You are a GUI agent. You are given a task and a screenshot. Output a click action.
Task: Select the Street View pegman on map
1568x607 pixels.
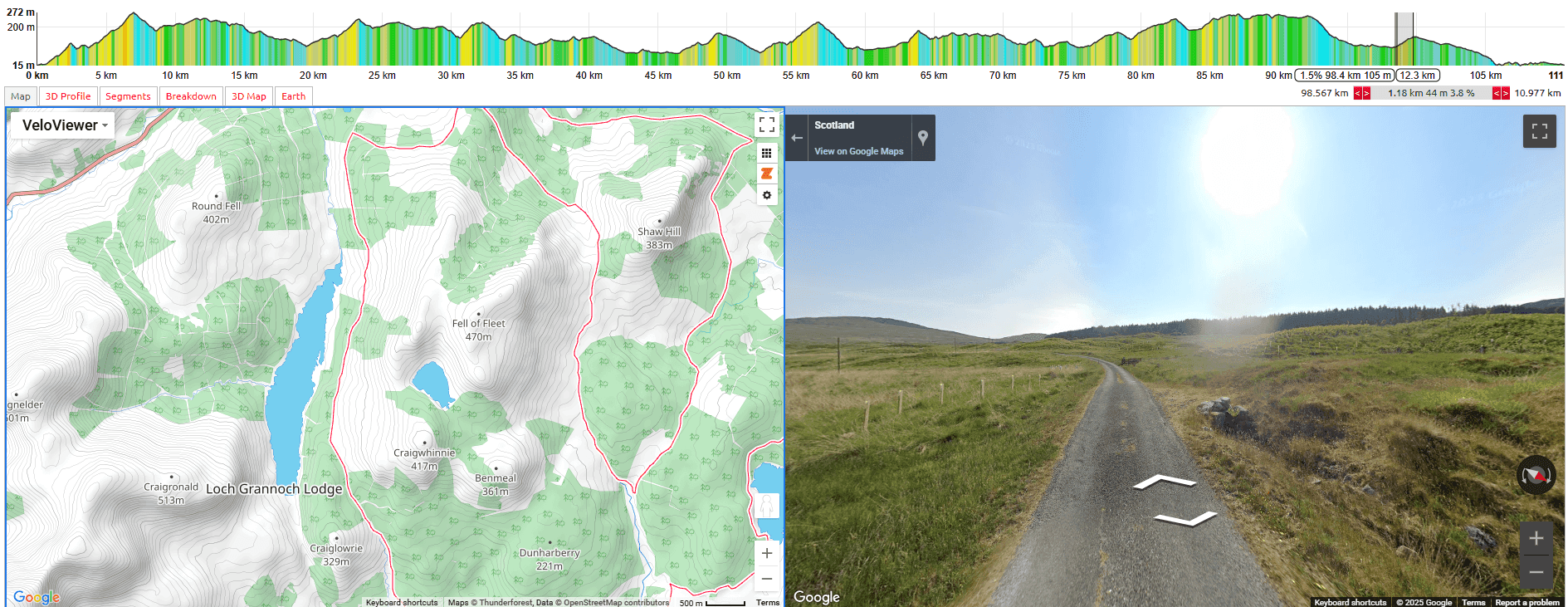pos(767,507)
